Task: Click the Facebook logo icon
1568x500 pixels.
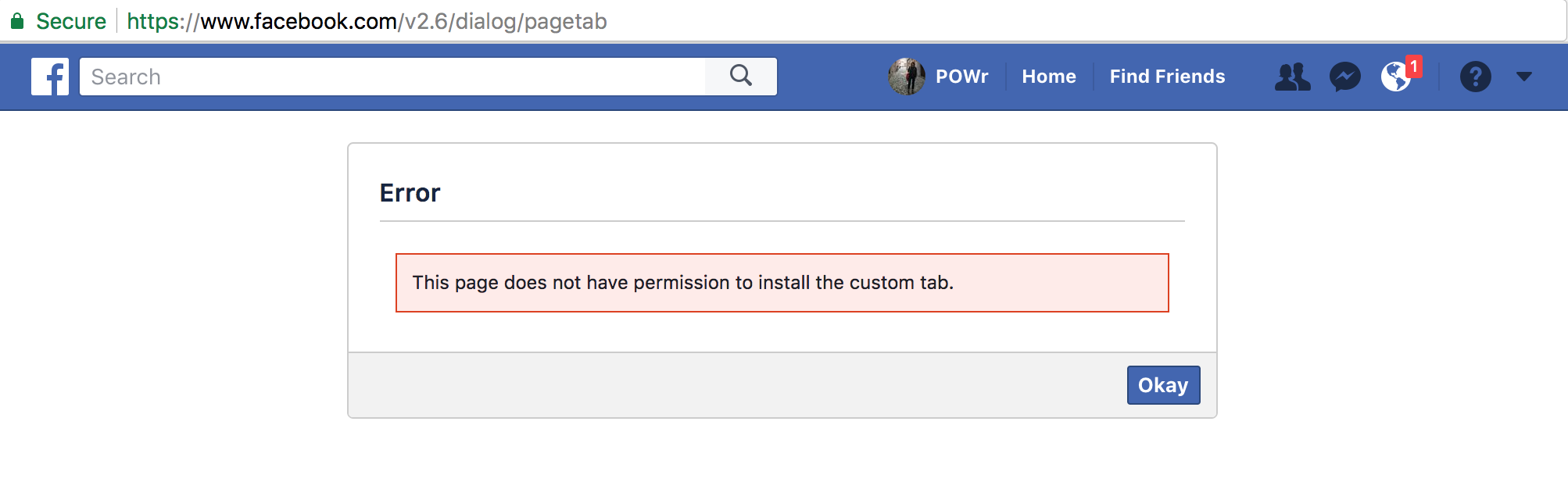Action: tap(50, 77)
